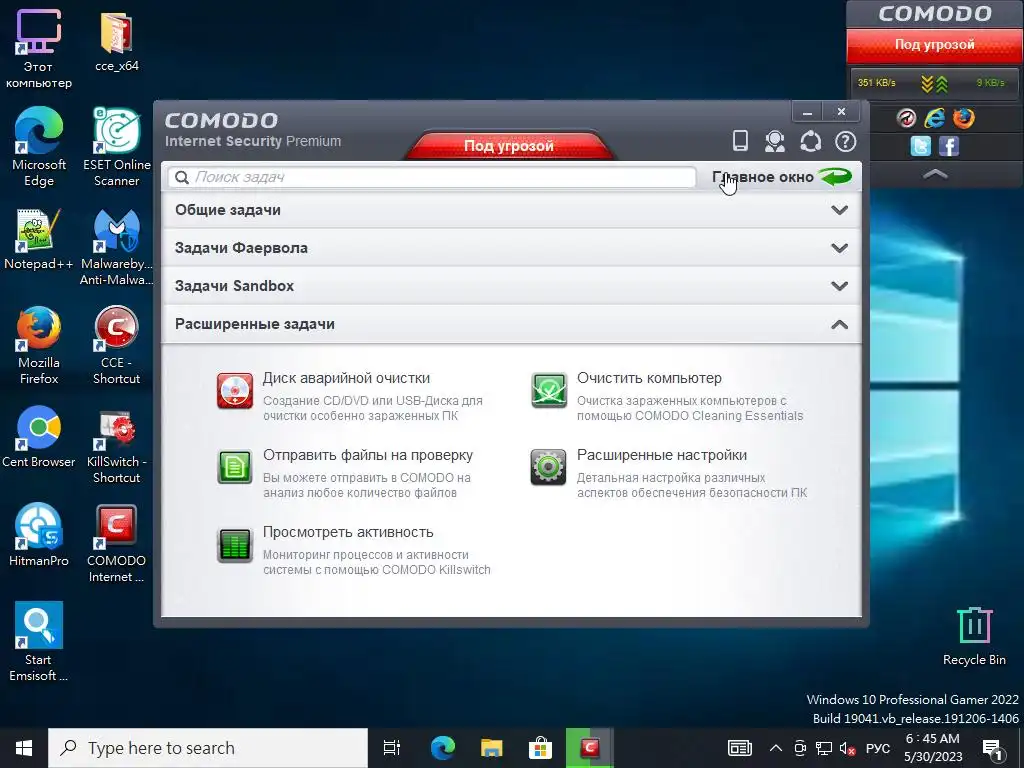Open Task View on the taskbar
The height and width of the screenshot is (768, 1024).
[x=392, y=748]
